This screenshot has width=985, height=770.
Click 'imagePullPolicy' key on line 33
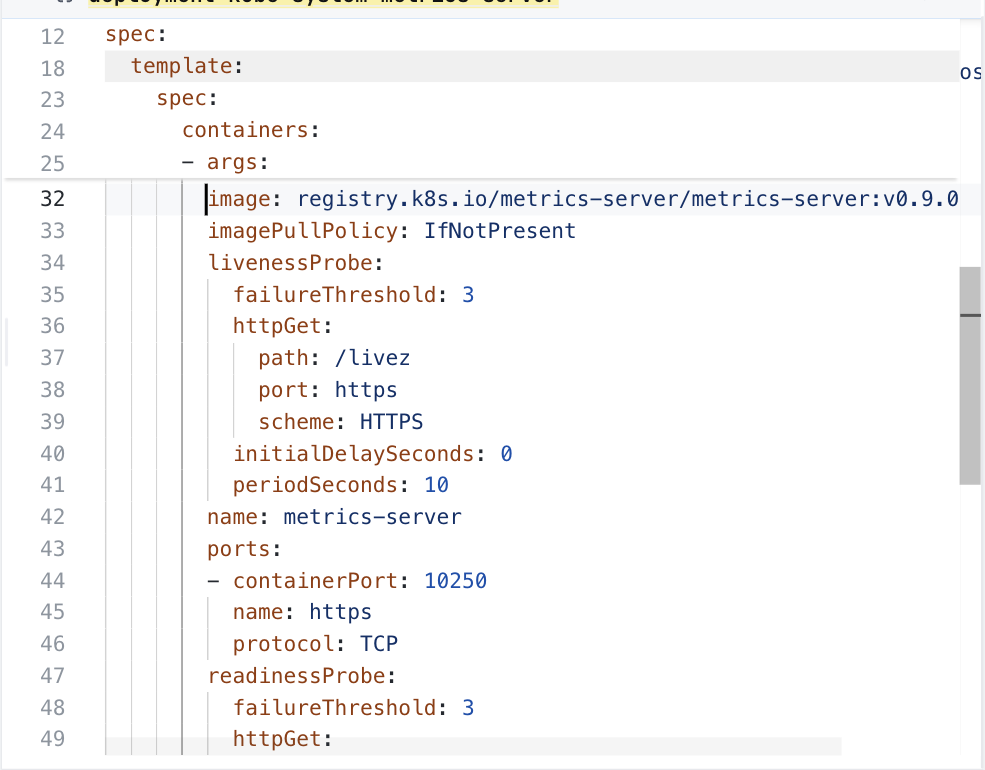303,231
